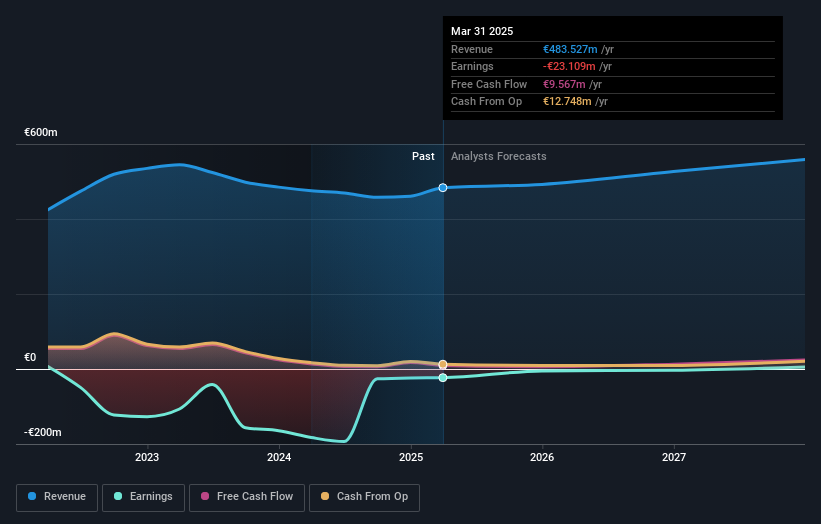Click the -€23.109m earnings value

tap(569, 66)
